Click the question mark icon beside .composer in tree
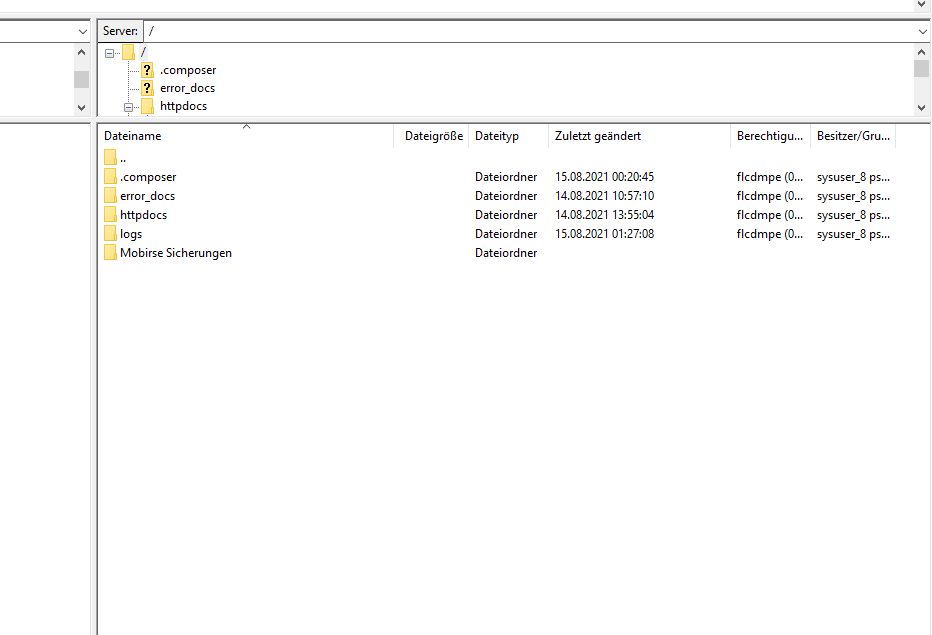This screenshot has width=932, height=635. [148, 70]
